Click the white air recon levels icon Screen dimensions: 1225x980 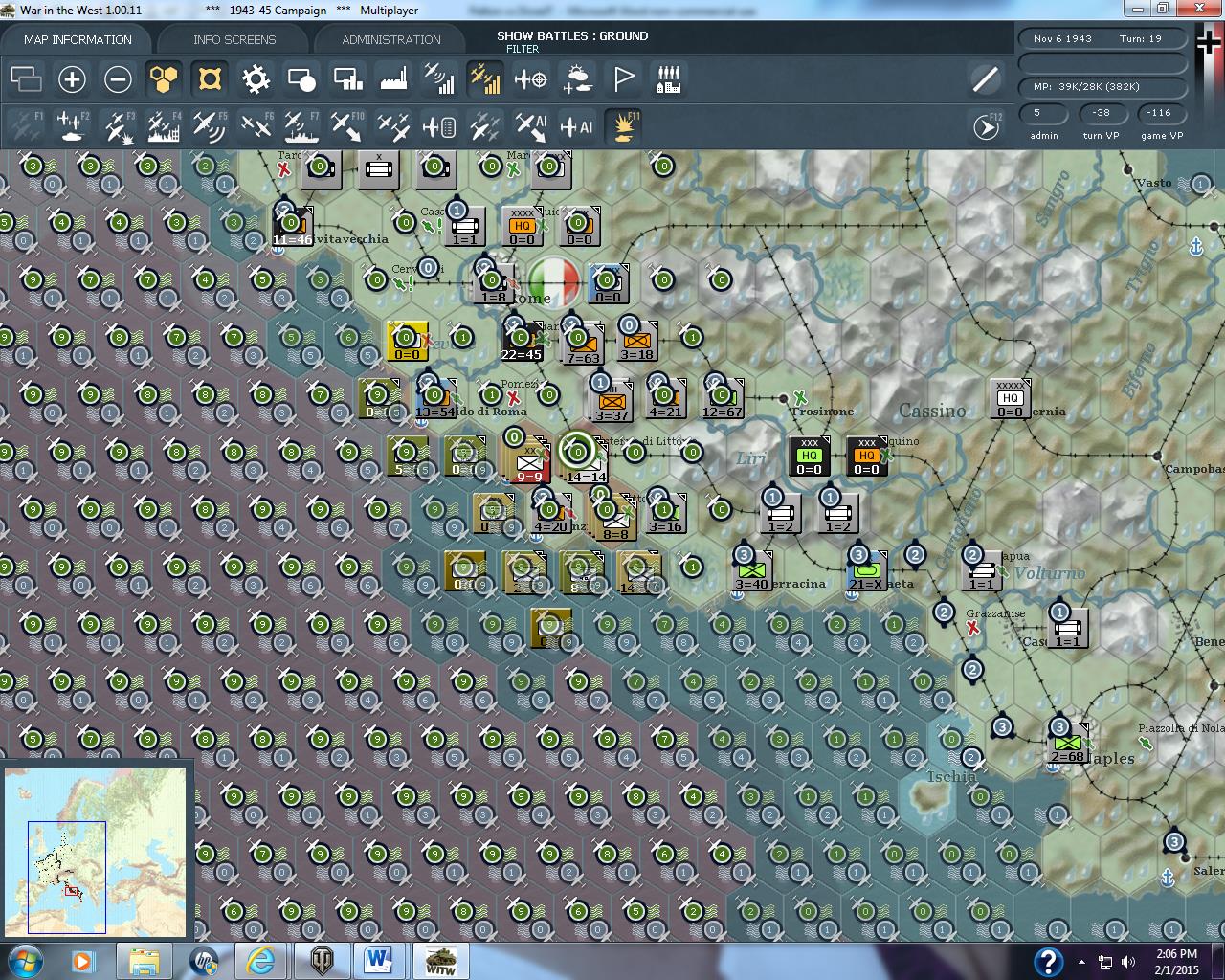439,79
